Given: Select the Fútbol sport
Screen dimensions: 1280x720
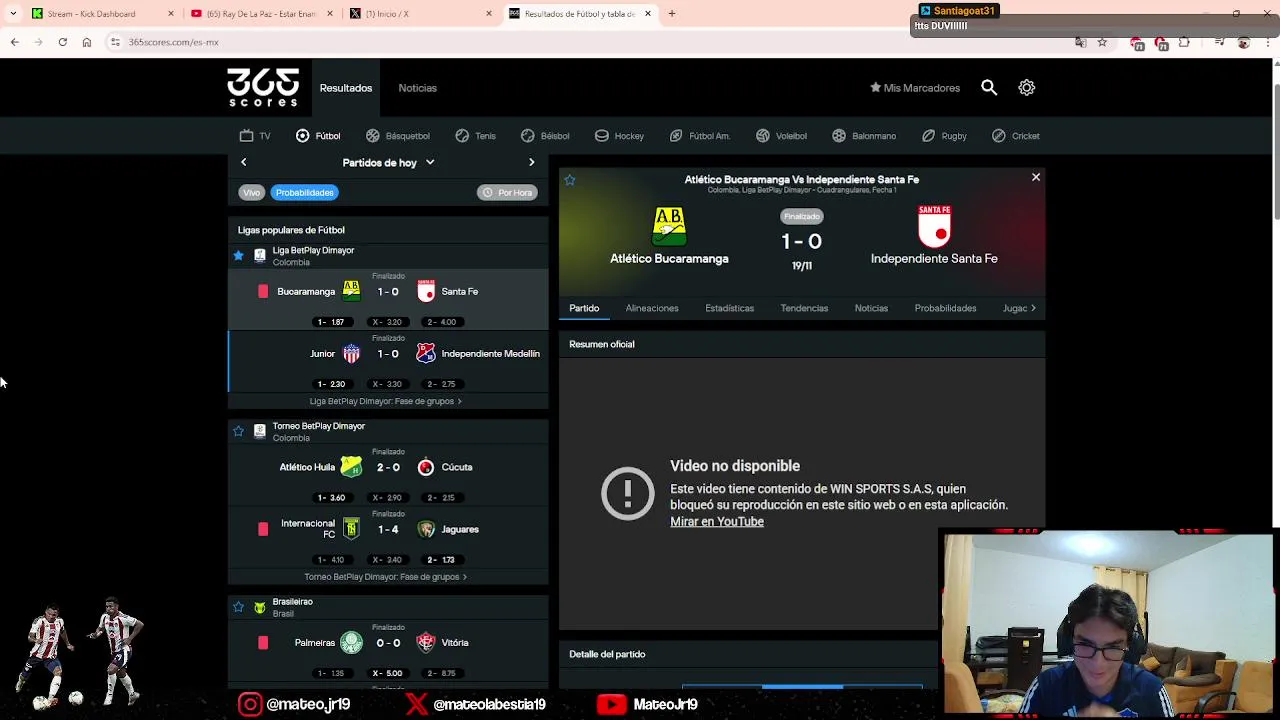Looking at the screenshot, I should pos(318,136).
